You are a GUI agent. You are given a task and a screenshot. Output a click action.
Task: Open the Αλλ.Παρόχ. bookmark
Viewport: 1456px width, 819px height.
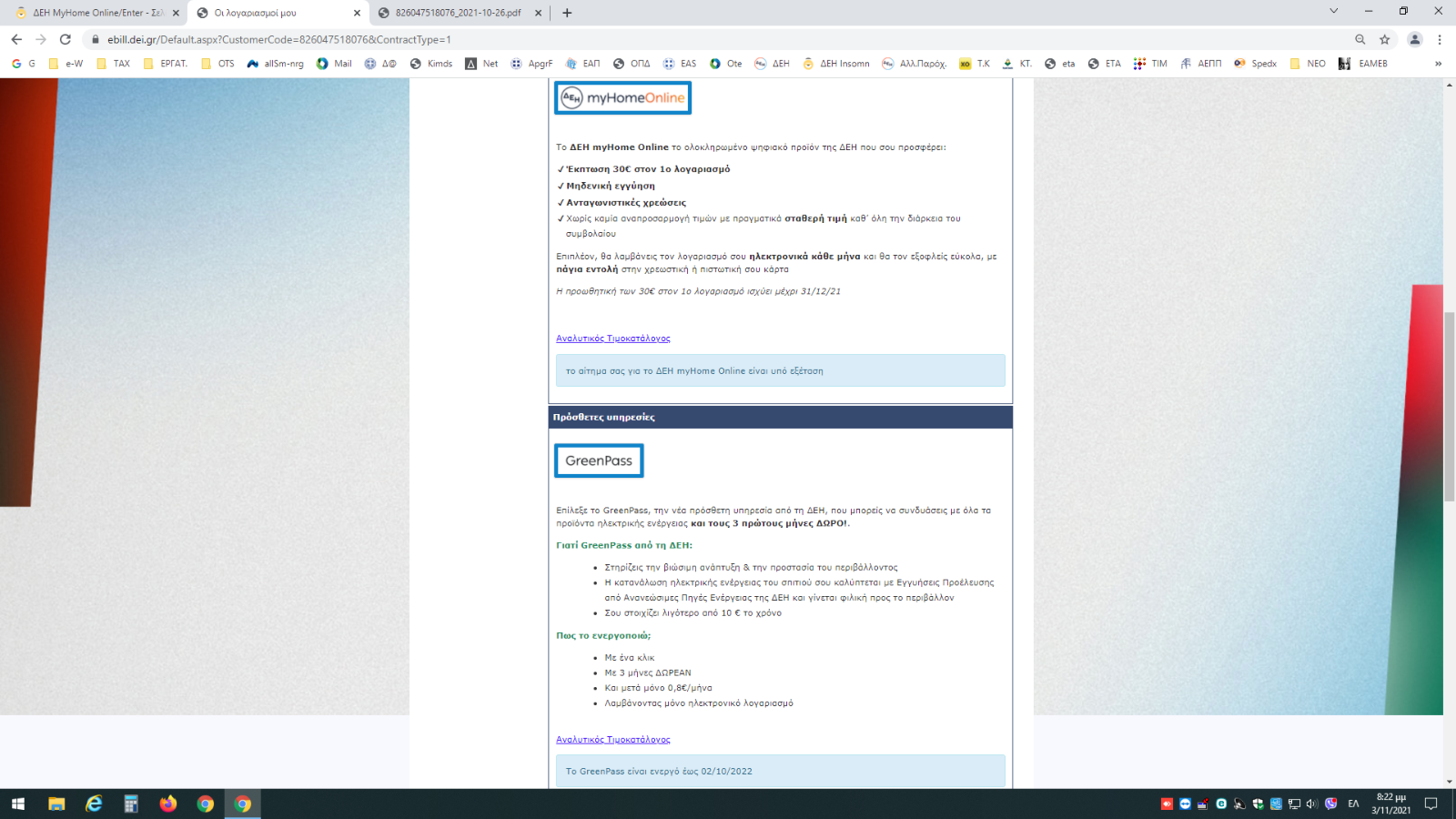[915, 64]
